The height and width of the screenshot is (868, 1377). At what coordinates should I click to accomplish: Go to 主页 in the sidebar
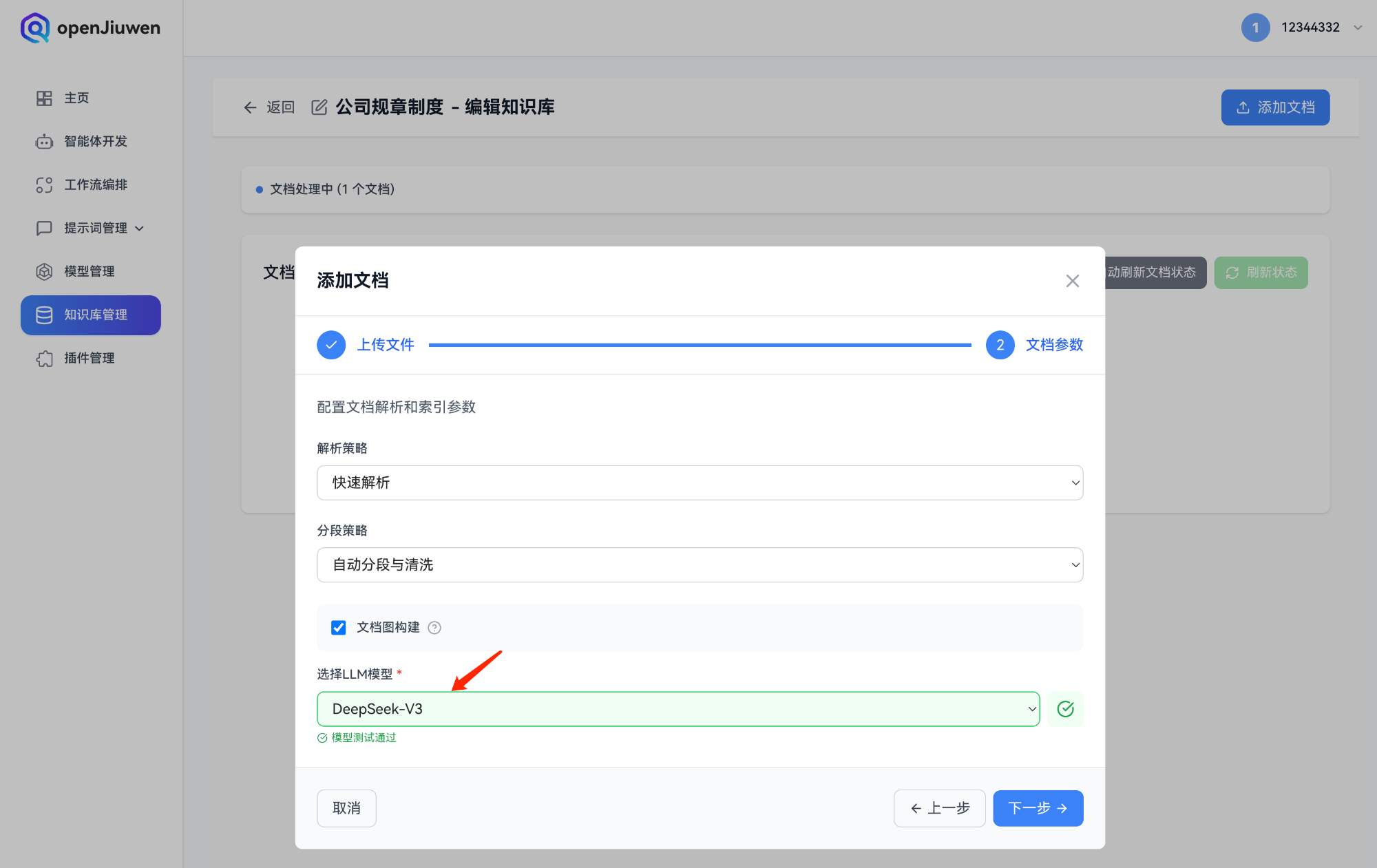point(76,98)
